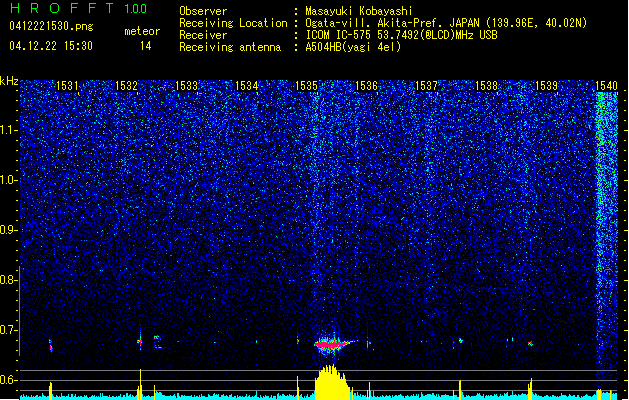Image resolution: width=629 pixels, height=400 pixels.
Task: Click the 1532 time marker
Action: [x=126, y=85]
